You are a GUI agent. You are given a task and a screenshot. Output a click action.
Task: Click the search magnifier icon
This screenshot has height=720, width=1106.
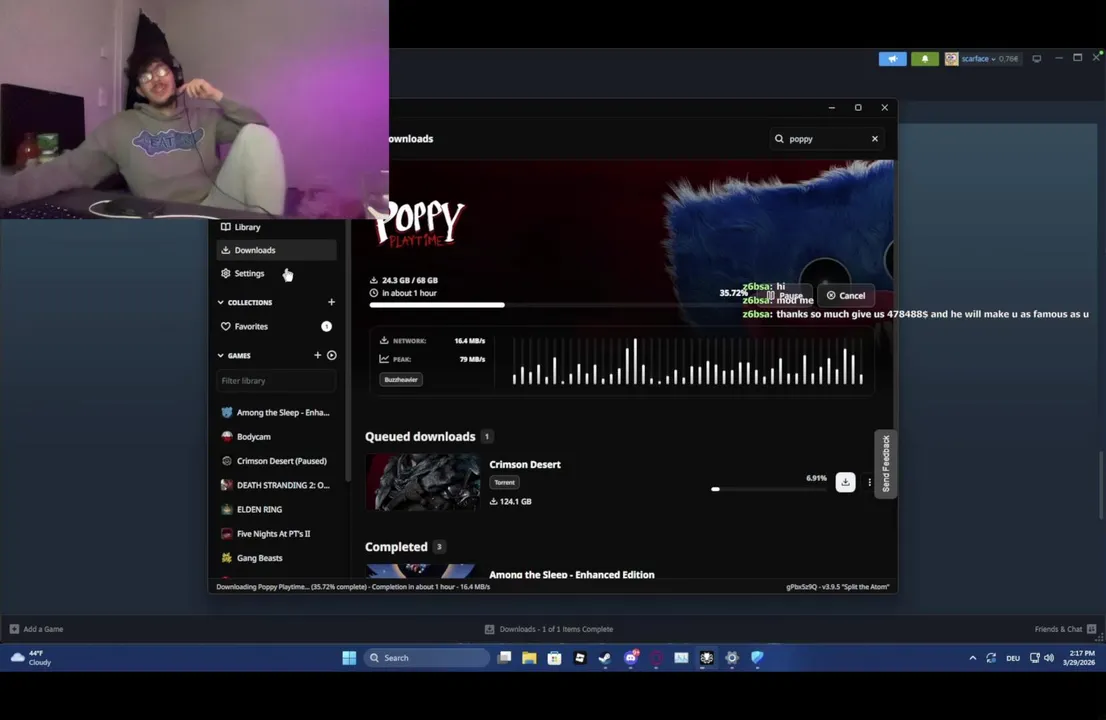779,139
